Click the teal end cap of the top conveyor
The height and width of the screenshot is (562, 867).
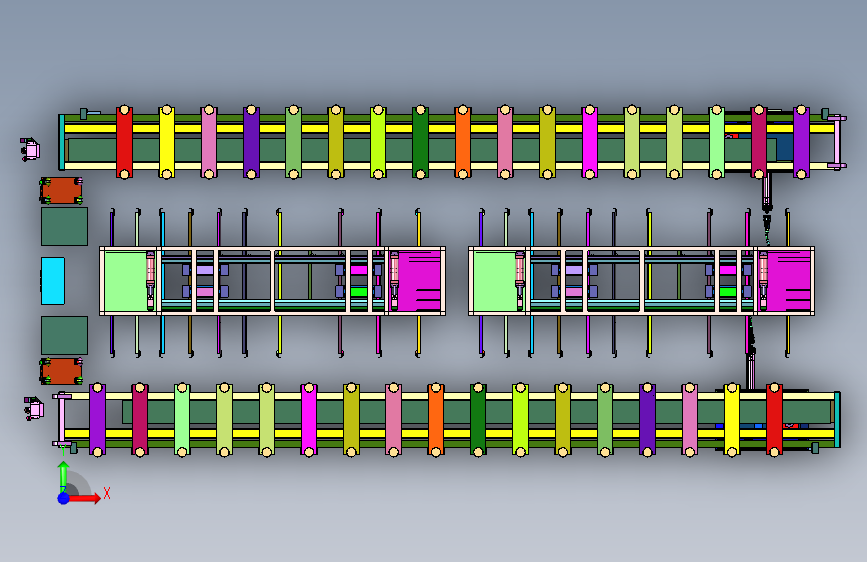(x=61, y=142)
